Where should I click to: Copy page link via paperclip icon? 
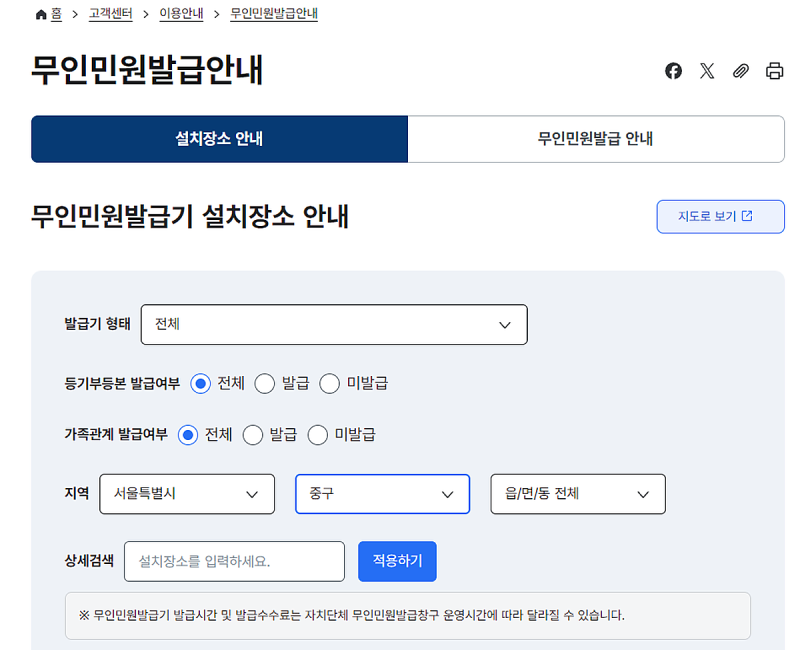click(740, 71)
